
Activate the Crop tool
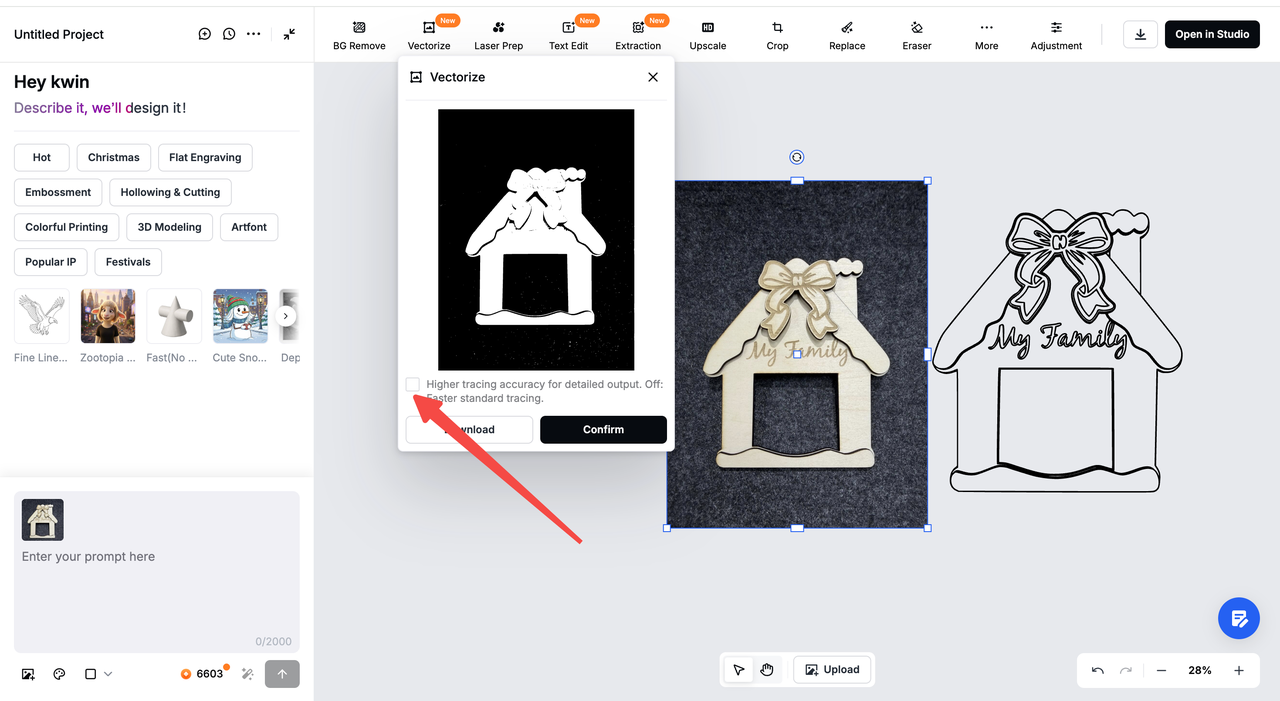pyautogui.click(x=777, y=35)
